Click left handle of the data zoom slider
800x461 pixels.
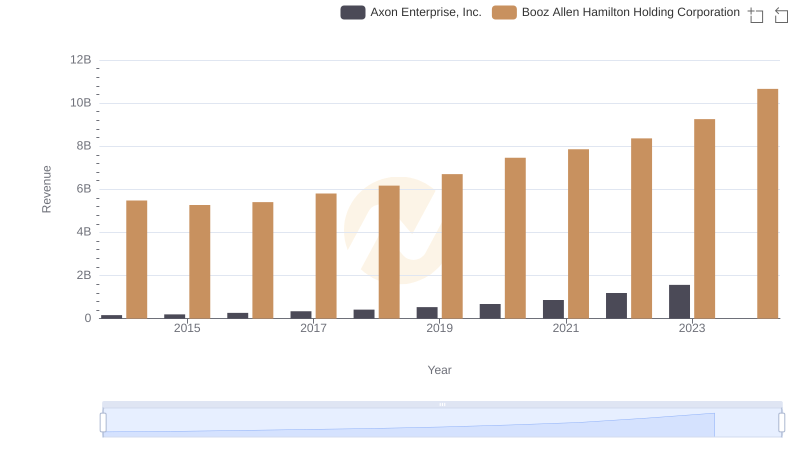pos(103,423)
